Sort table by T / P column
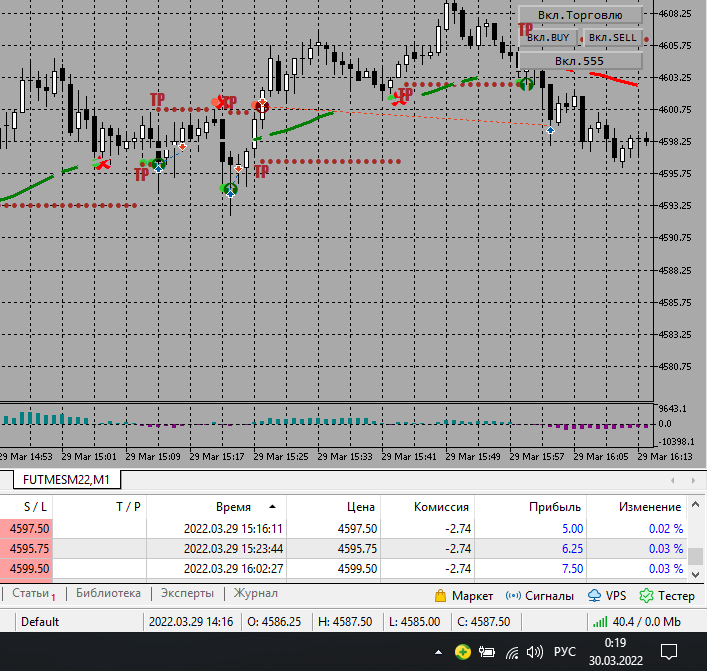This screenshot has width=707, height=671. pos(100,507)
